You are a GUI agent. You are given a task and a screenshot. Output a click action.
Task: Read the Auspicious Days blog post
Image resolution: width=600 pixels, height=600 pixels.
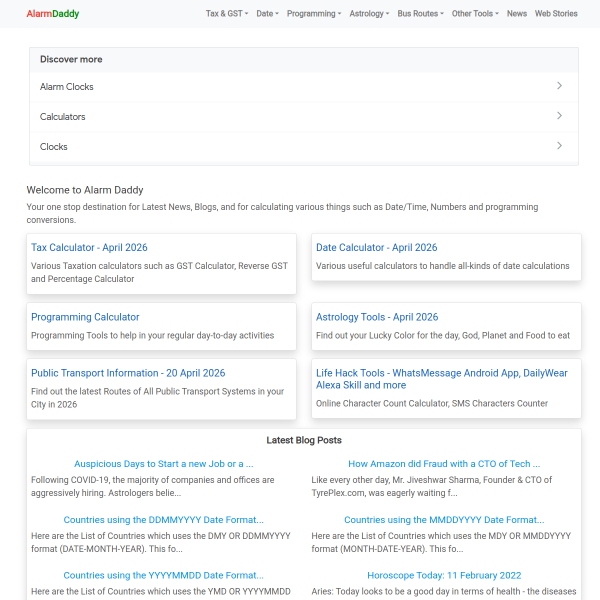(x=163, y=464)
